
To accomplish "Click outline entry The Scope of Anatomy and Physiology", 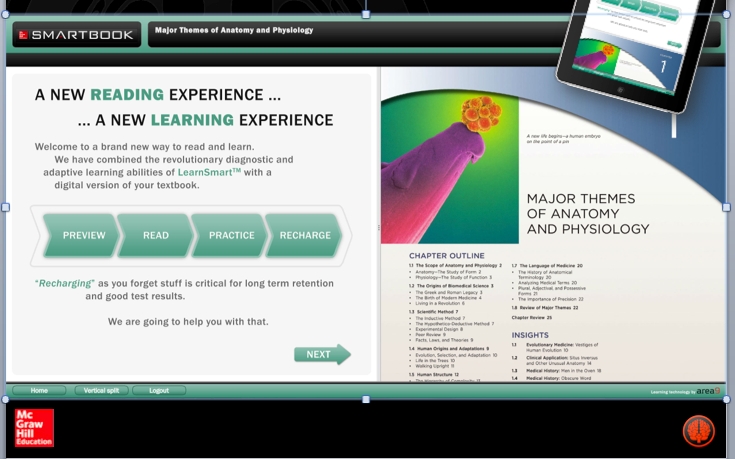I will click(x=455, y=265).
